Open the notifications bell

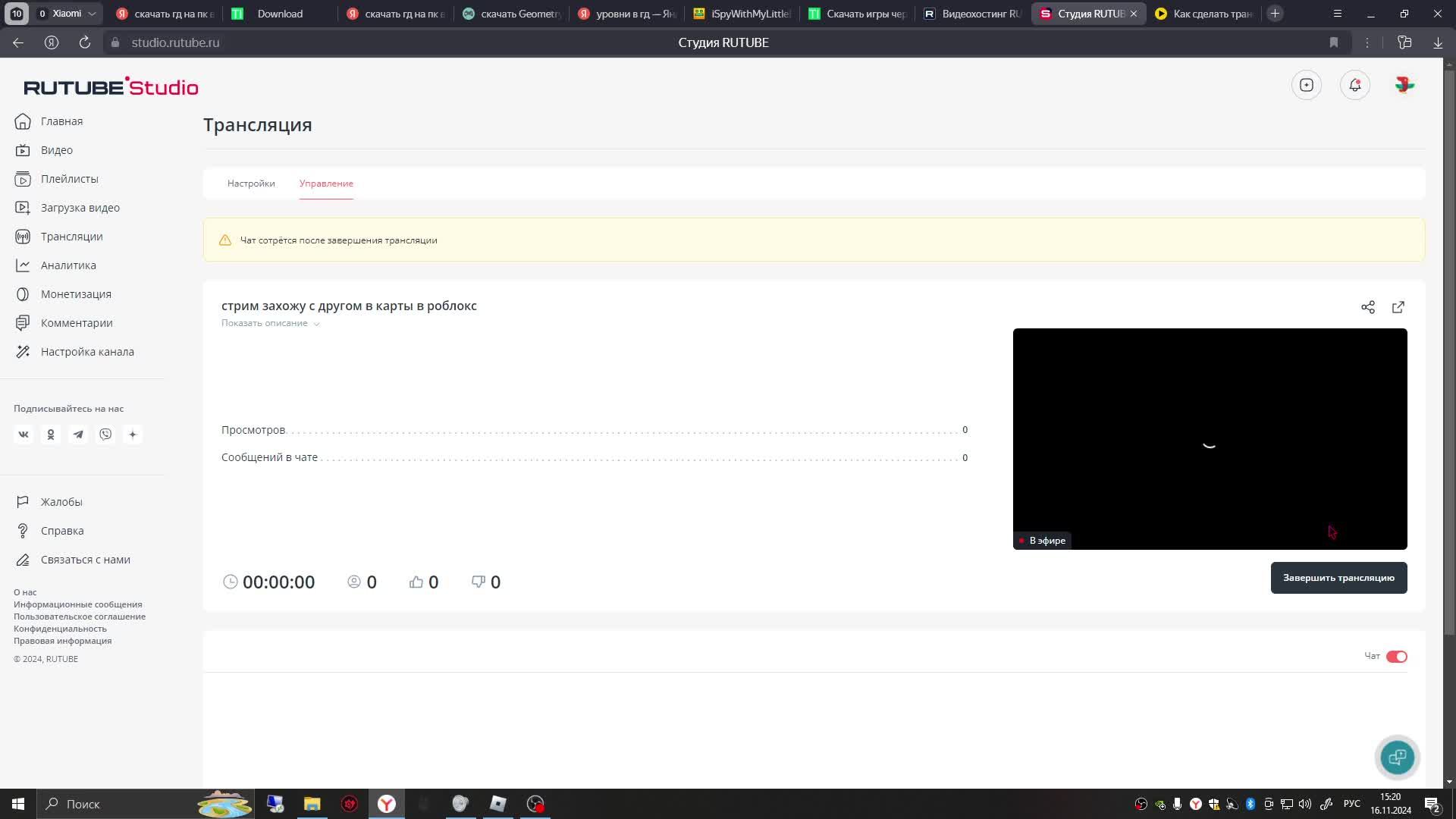click(x=1354, y=85)
